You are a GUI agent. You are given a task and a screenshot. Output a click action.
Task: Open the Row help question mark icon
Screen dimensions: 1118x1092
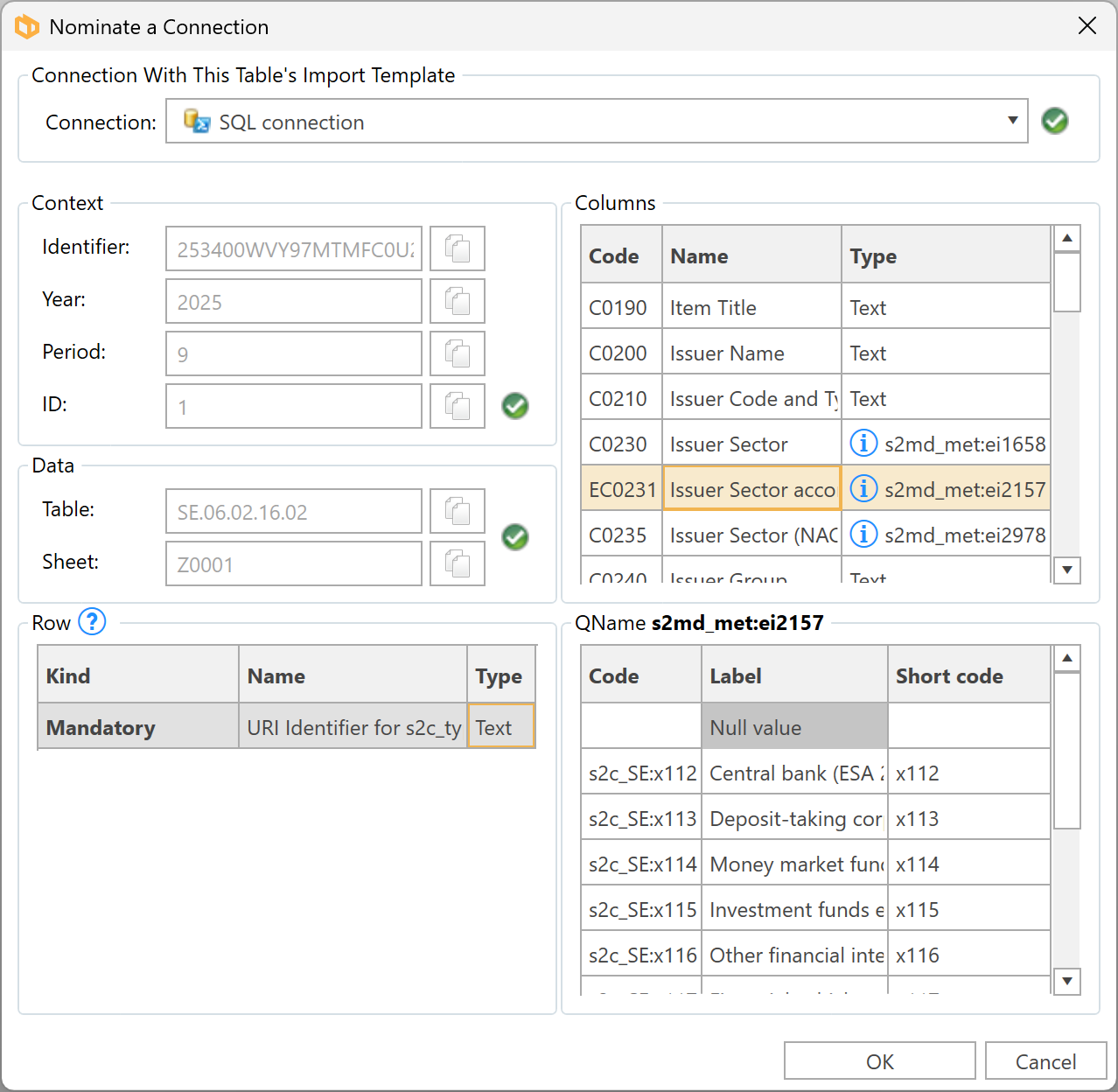pyautogui.click(x=92, y=622)
